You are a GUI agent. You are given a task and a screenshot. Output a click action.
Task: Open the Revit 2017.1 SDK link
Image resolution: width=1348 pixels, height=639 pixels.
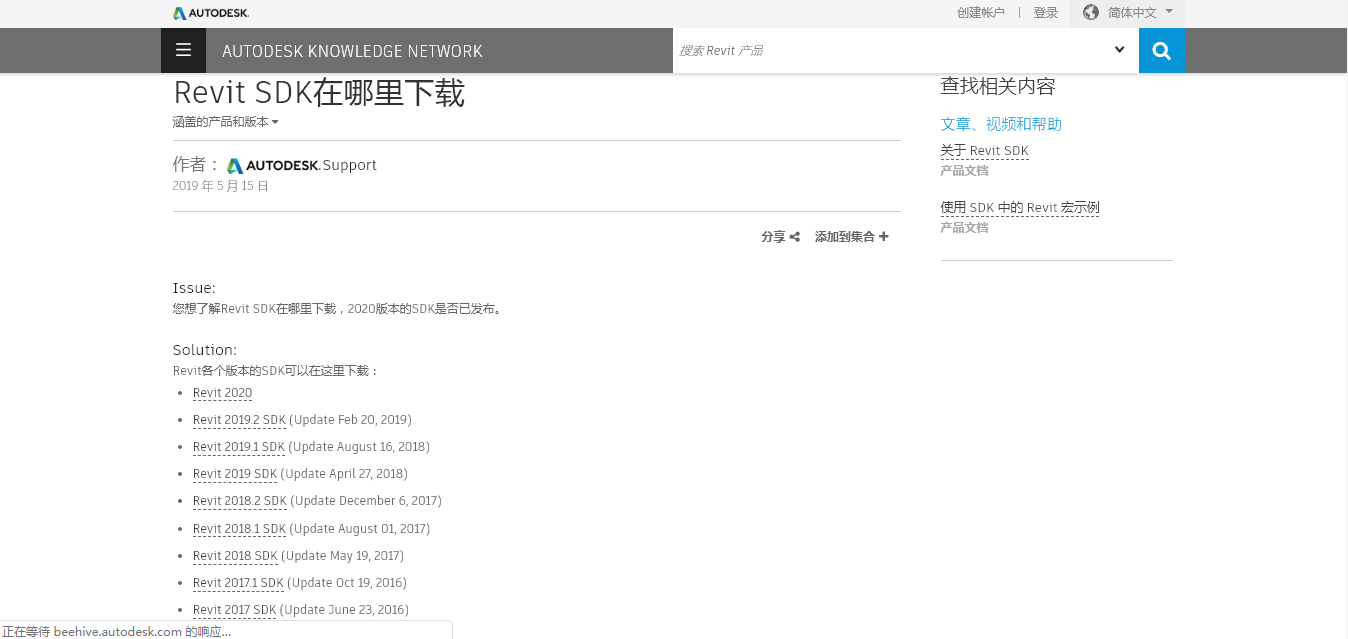(236, 582)
